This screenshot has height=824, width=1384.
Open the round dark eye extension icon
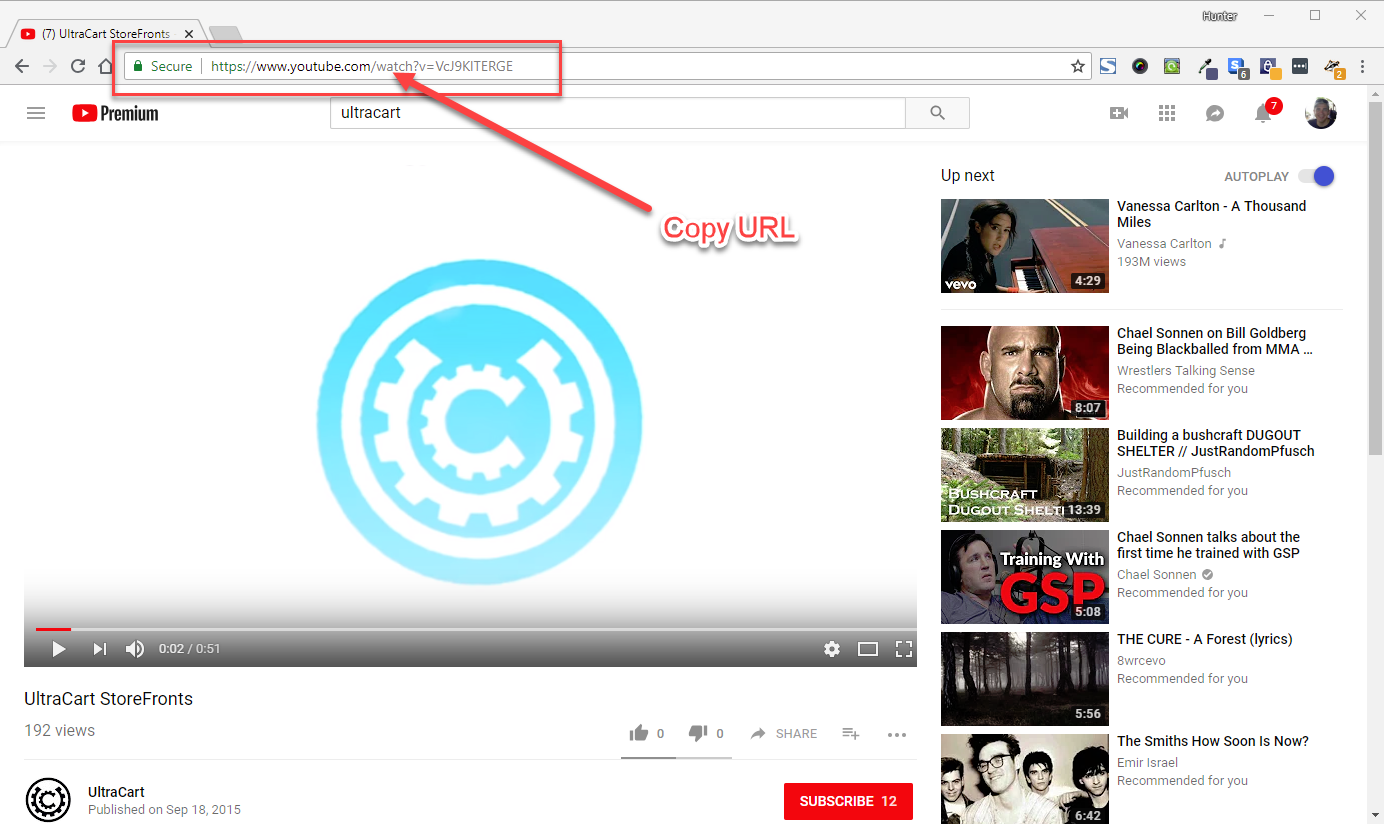[x=1140, y=67]
